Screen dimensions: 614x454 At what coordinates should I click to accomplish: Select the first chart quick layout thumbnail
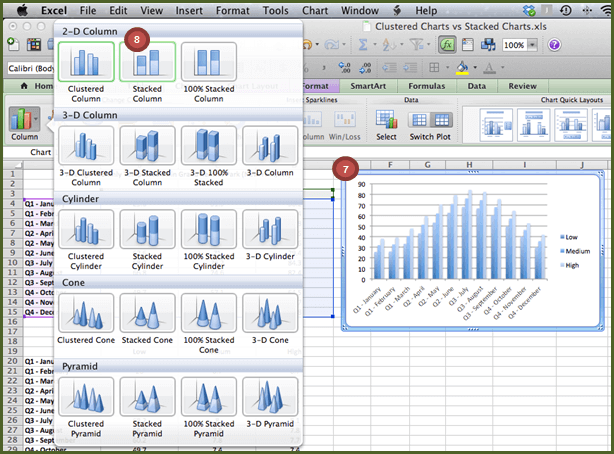pos(496,125)
